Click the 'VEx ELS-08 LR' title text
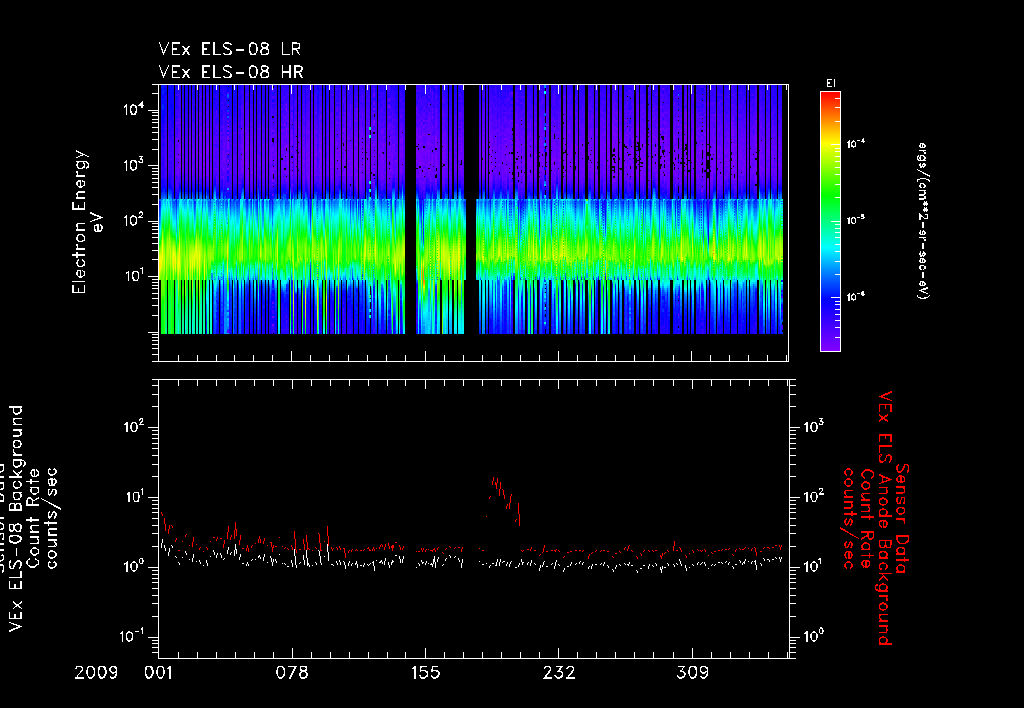Viewport: 1024px width, 708px height. [x=229, y=49]
